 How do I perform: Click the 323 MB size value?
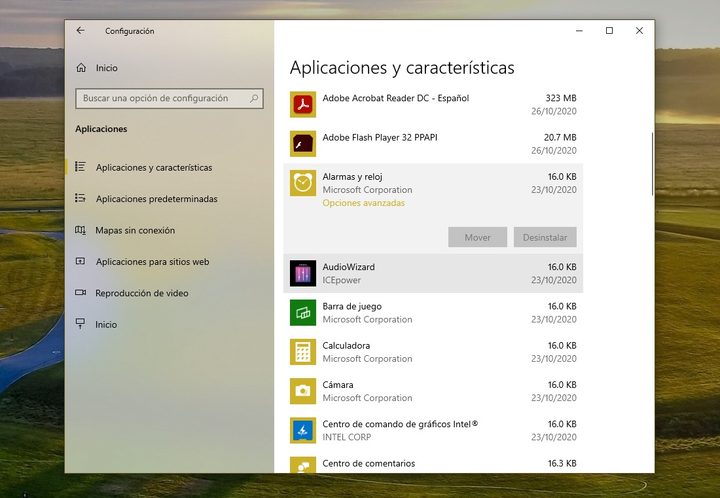tap(561, 98)
